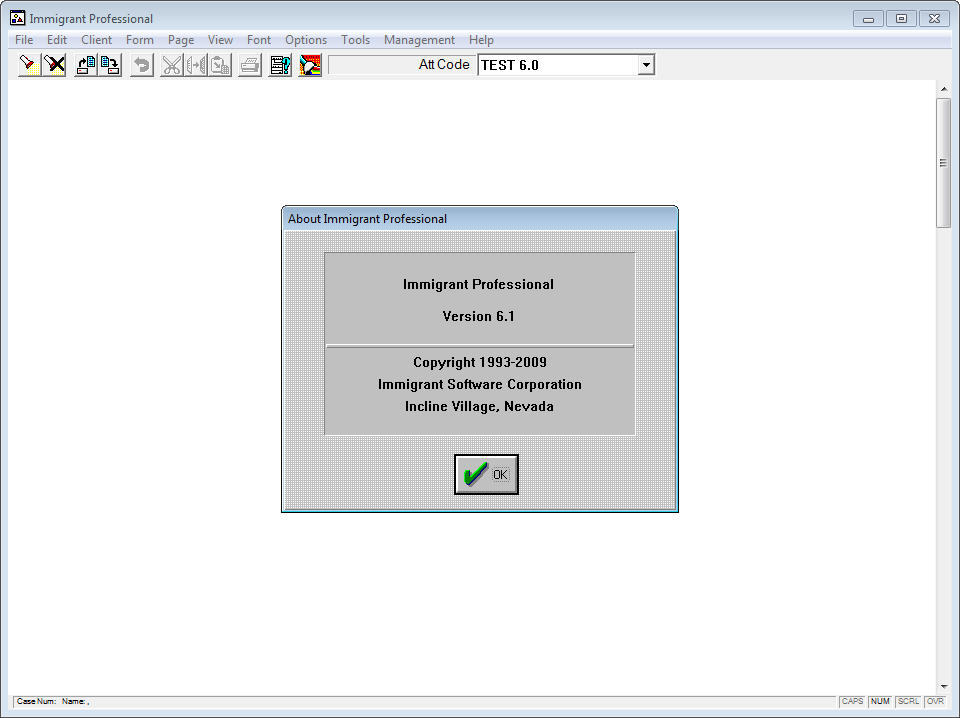Viewport: 960px width, 718px height.
Task: Open the Help menu
Action: [x=481, y=40]
